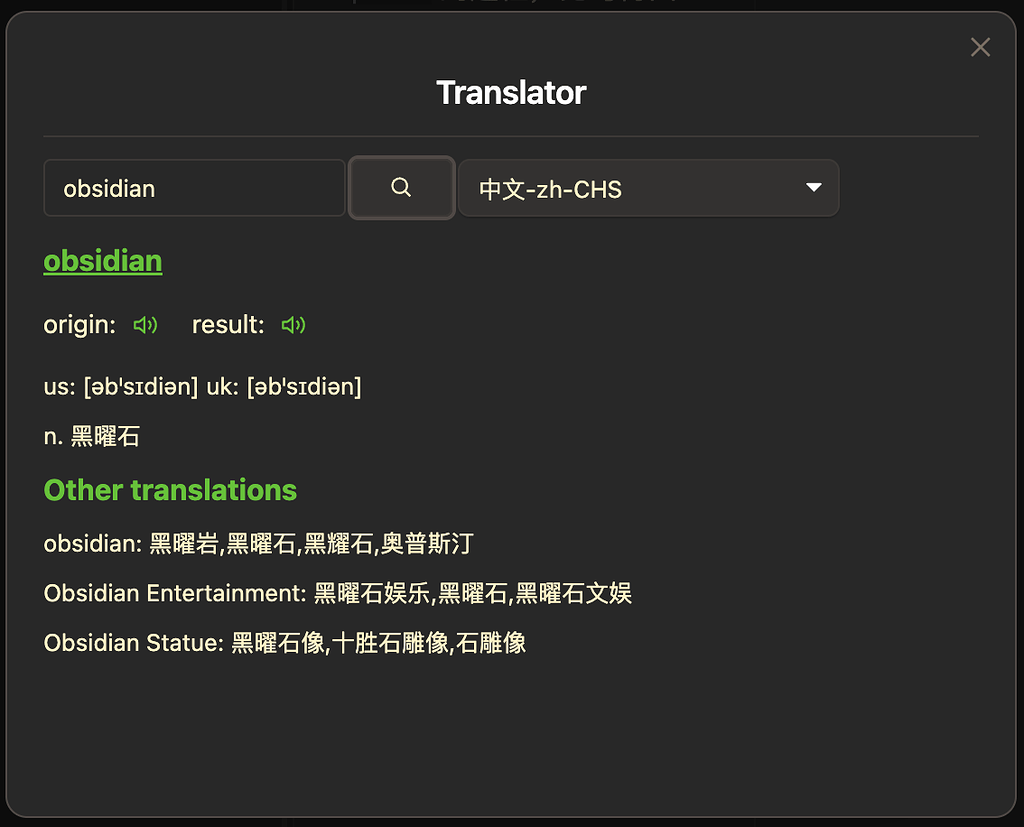Click the origin label next to its speaker

coord(79,324)
